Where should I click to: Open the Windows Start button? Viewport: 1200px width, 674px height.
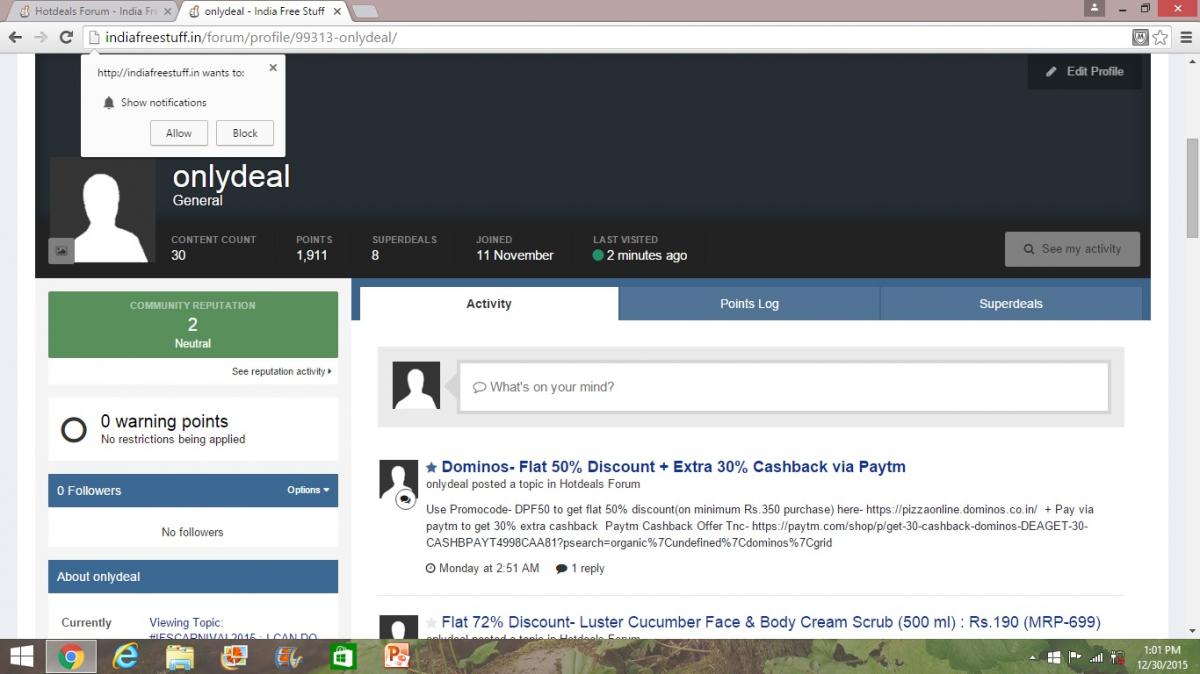(21, 657)
